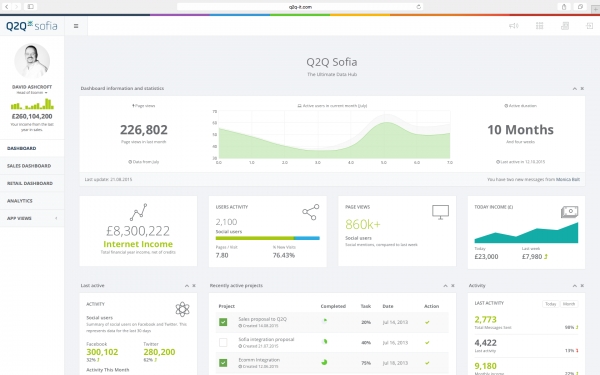Collapse the Last active panel
The height and width of the screenshot is (375, 600).
tap(187, 285)
